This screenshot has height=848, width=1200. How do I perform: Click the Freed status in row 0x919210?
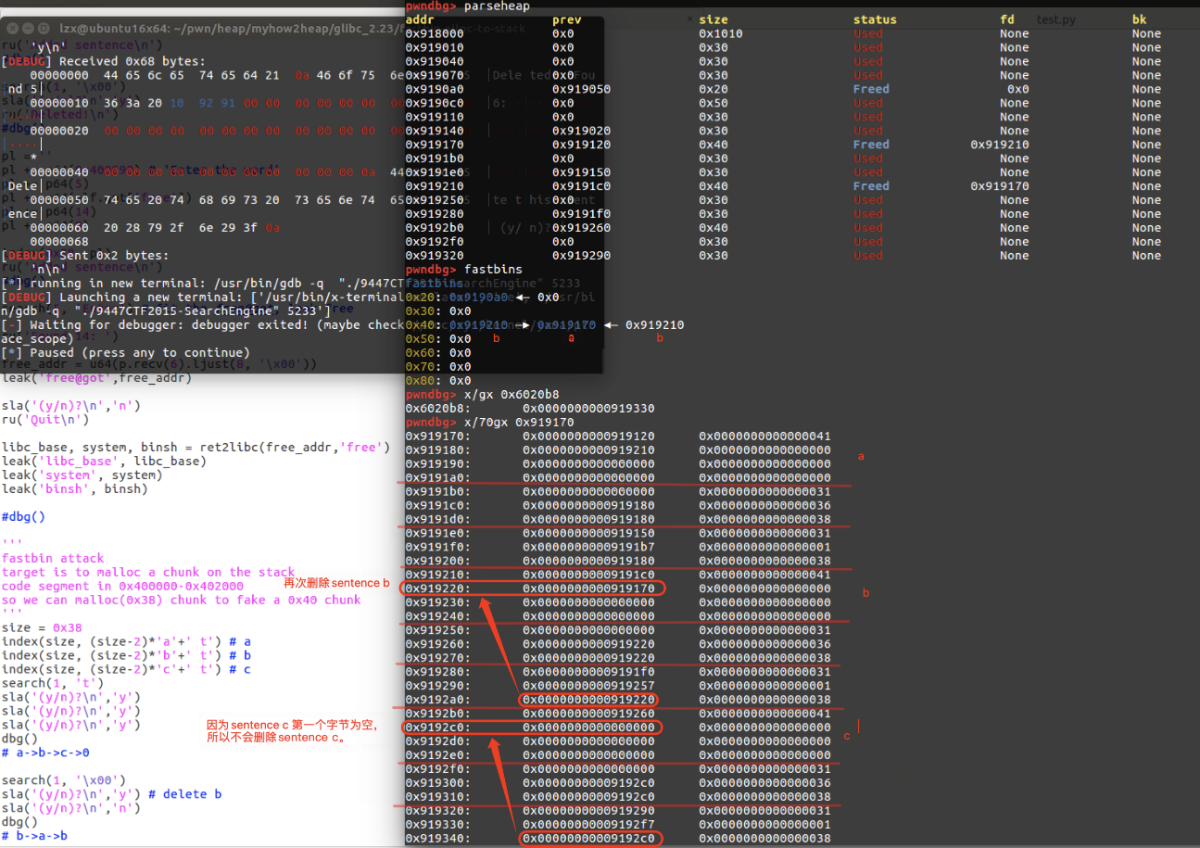coord(870,186)
